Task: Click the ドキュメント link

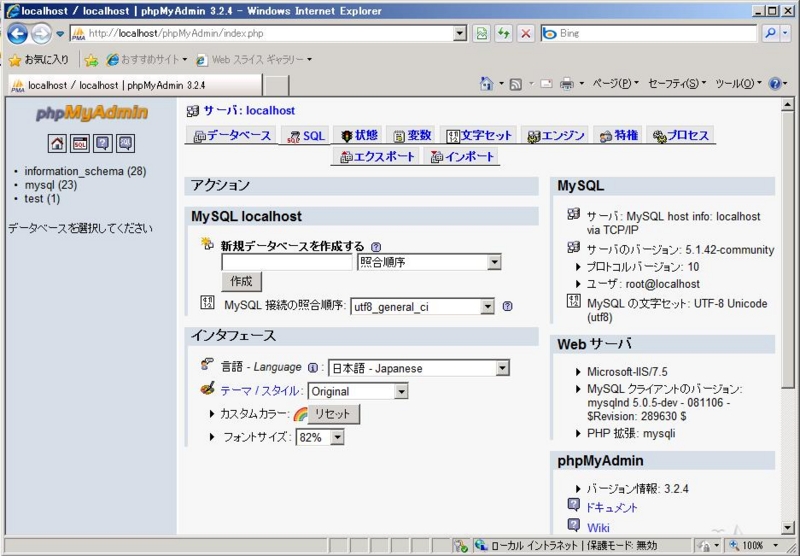Action: click(x=612, y=508)
